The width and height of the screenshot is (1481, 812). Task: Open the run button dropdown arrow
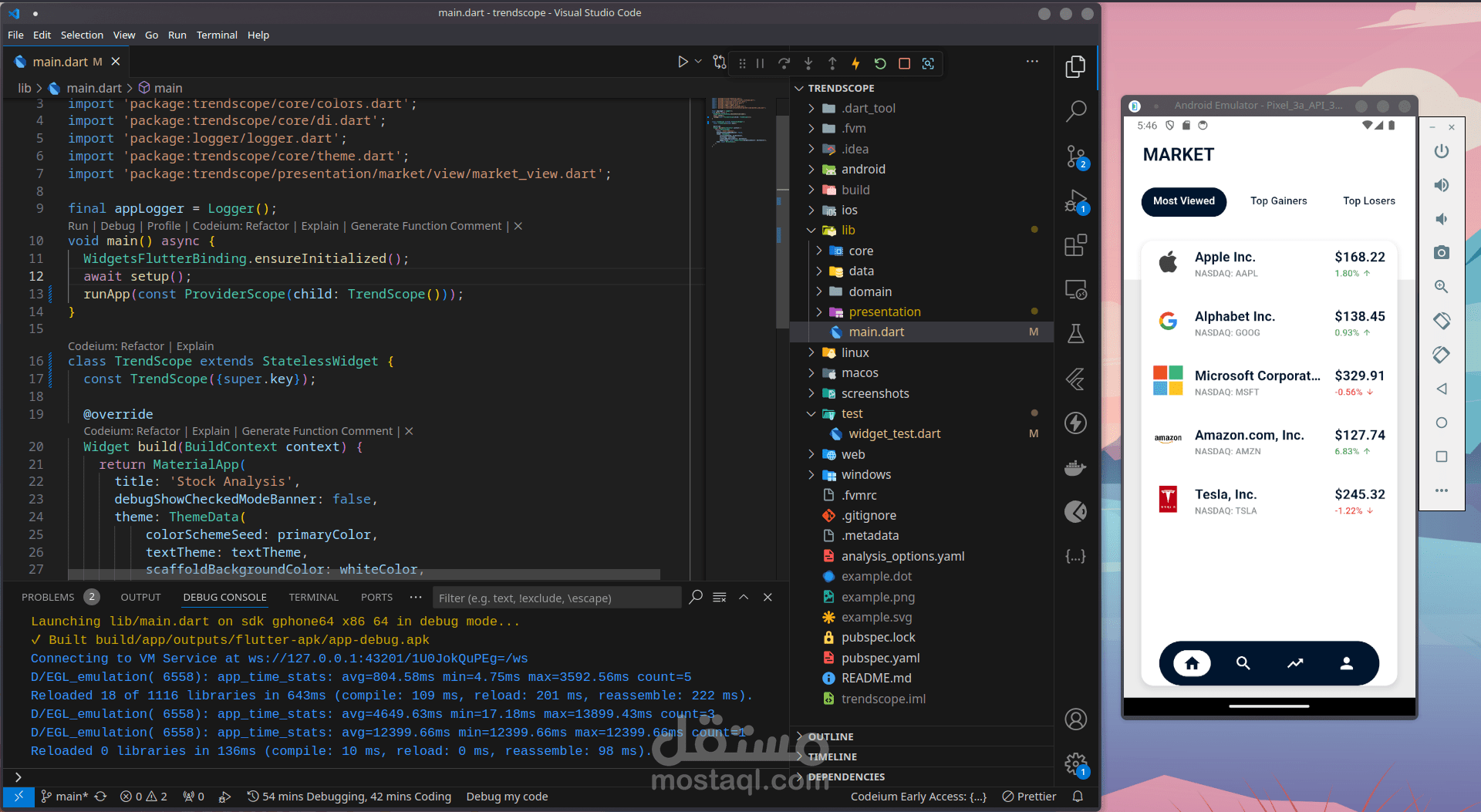coord(698,62)
